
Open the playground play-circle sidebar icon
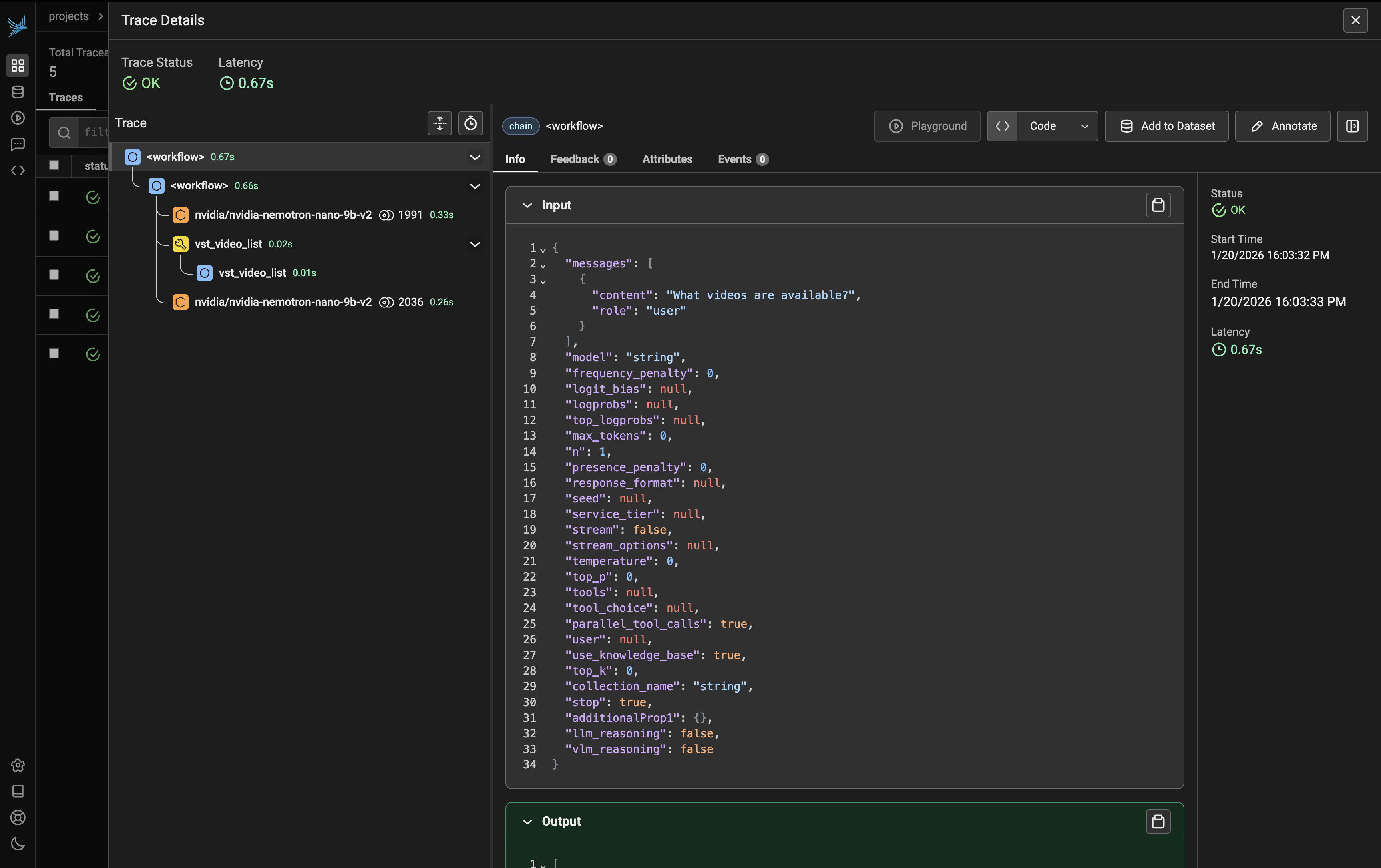18,118
